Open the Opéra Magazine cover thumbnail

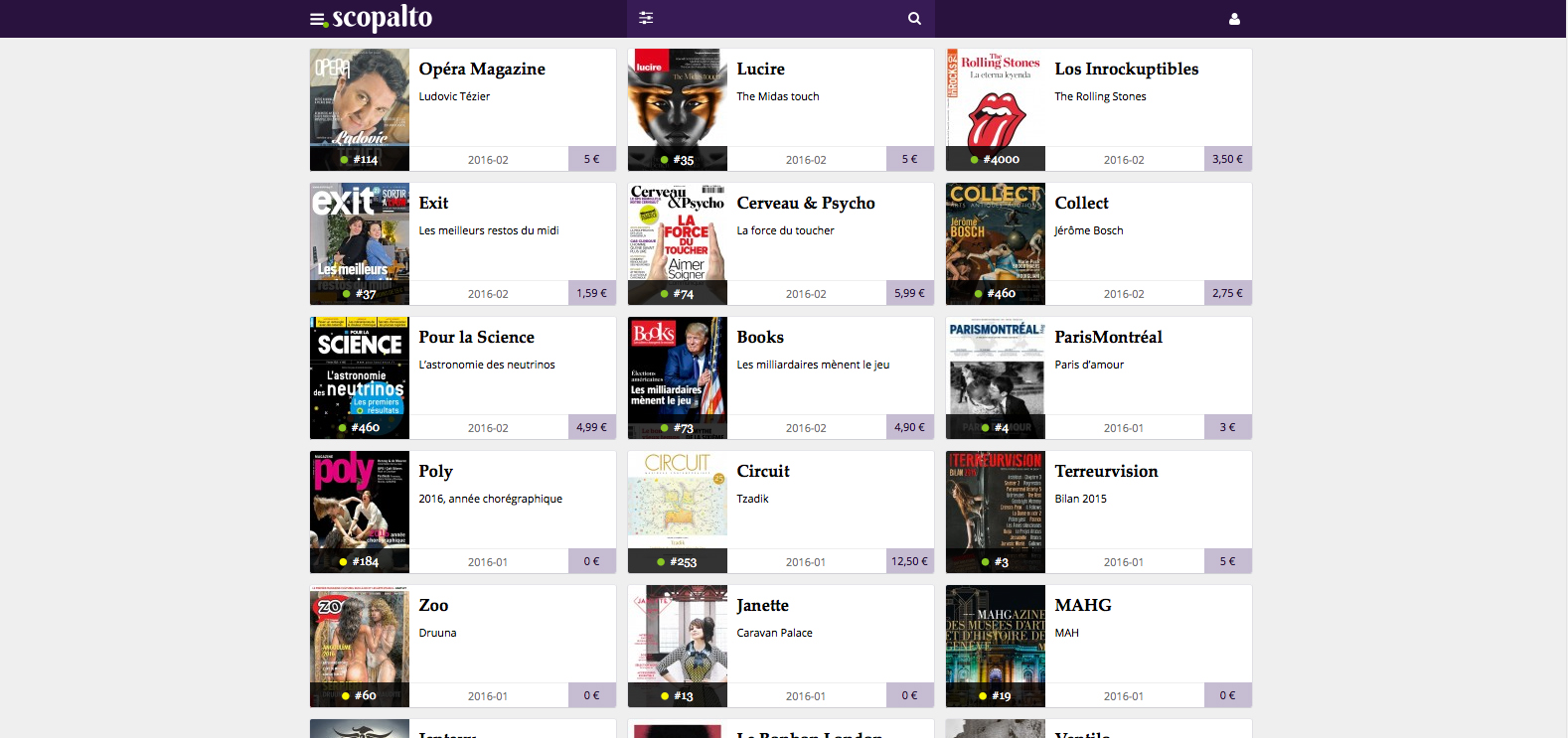[x=360, y=109]
